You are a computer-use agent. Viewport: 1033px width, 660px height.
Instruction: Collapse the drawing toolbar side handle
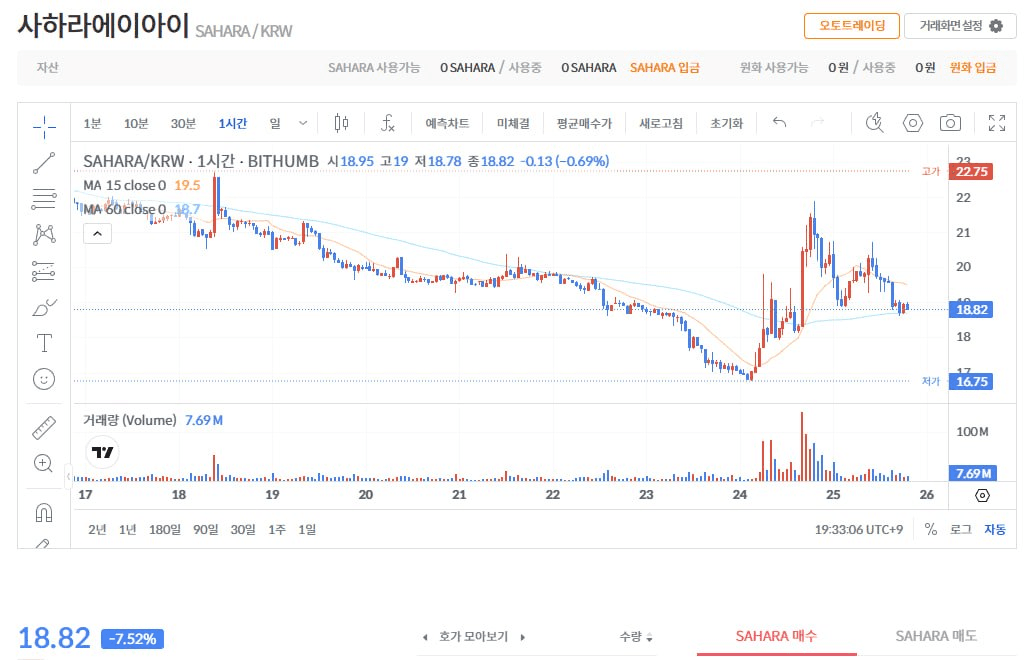tap(68, 476)
